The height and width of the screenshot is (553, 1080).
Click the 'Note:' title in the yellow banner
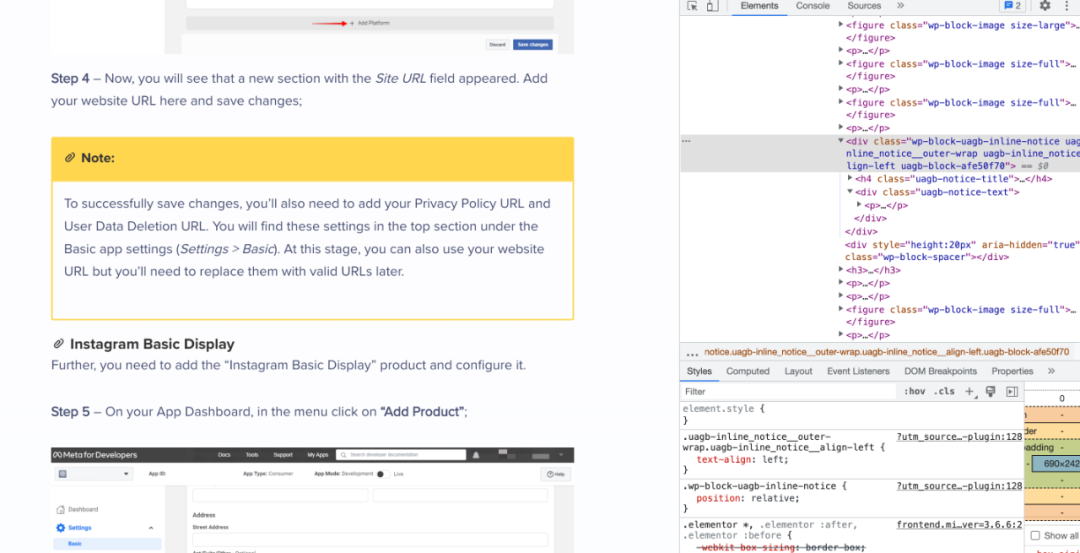pyautogui.click(x=98, y=158)
